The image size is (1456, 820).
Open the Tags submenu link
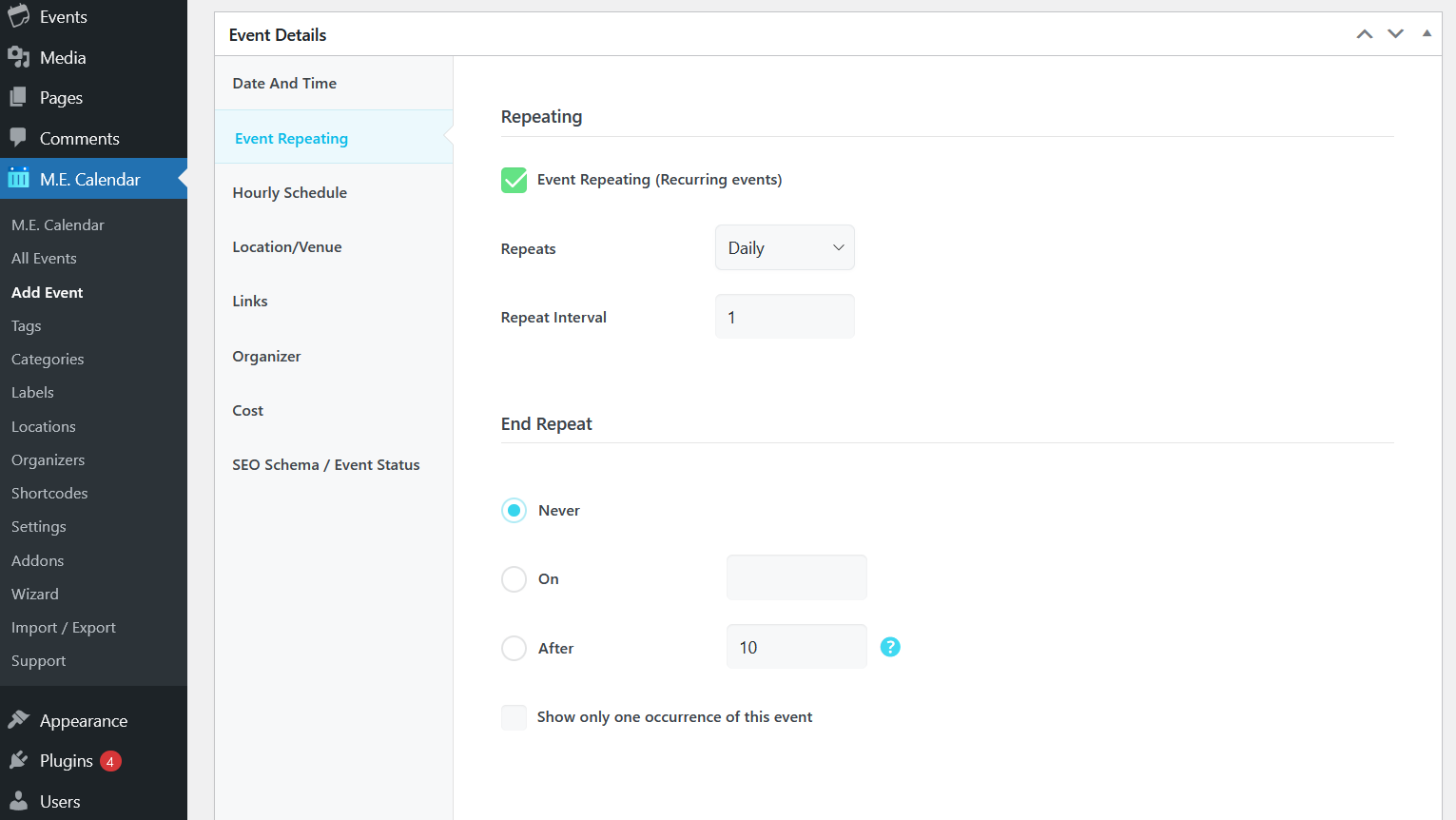[27, 325]
